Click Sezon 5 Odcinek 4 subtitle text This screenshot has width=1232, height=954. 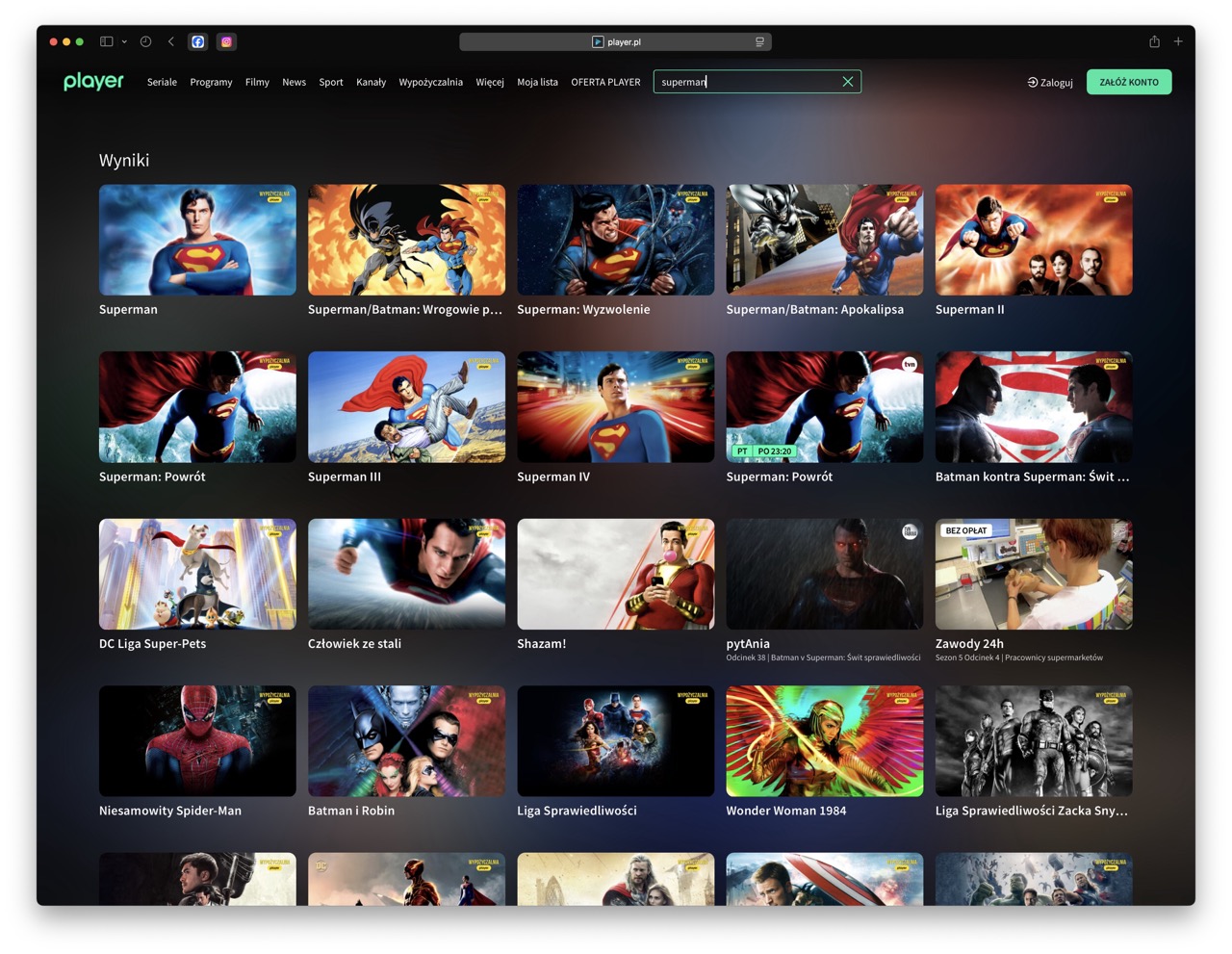click(1019, 657)
